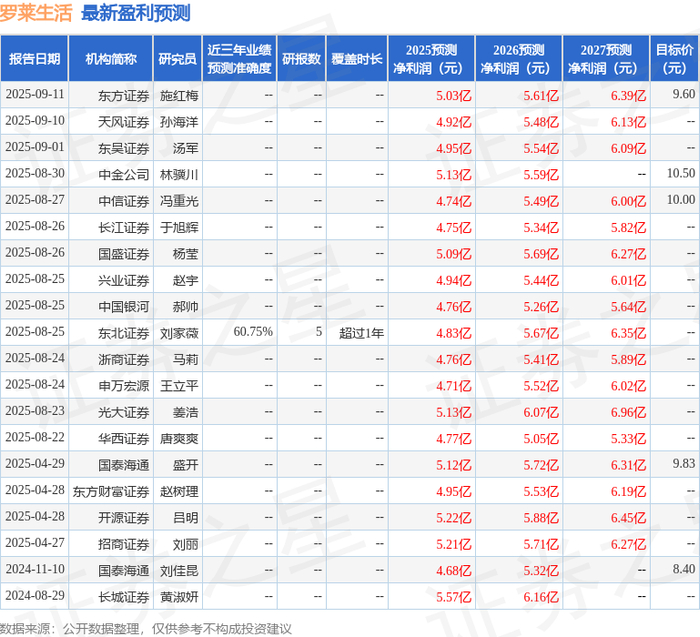Click analyst name 吕明

pyautogui.click(x=185, y=517)
